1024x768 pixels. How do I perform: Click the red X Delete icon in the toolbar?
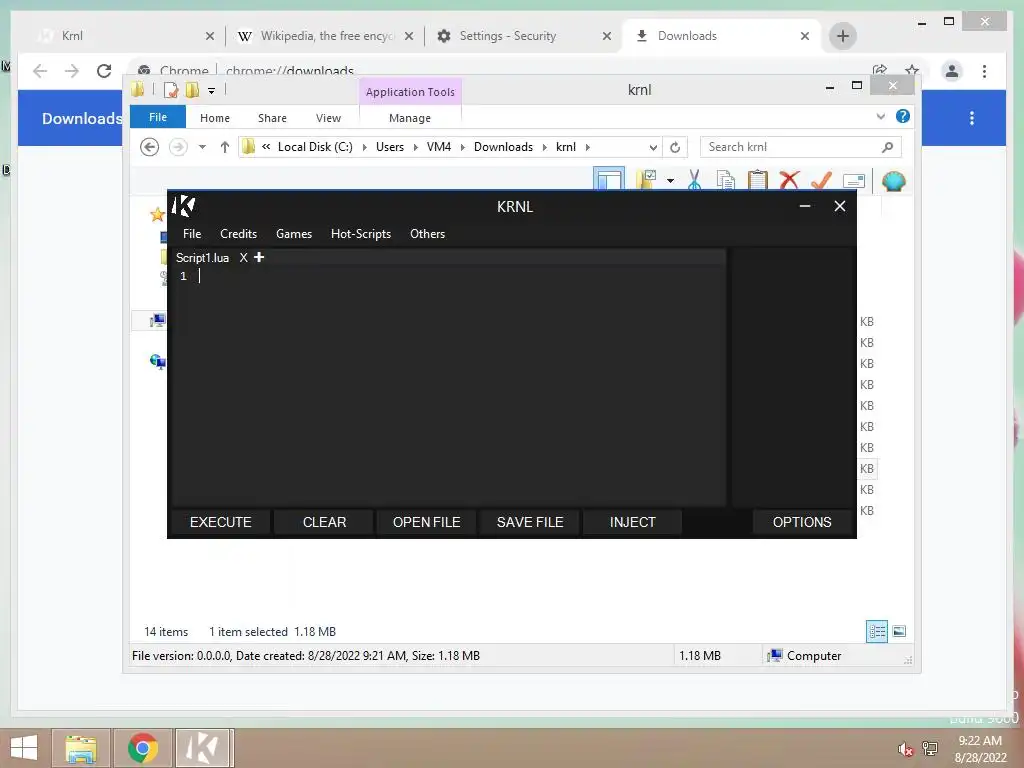(790, 180)
